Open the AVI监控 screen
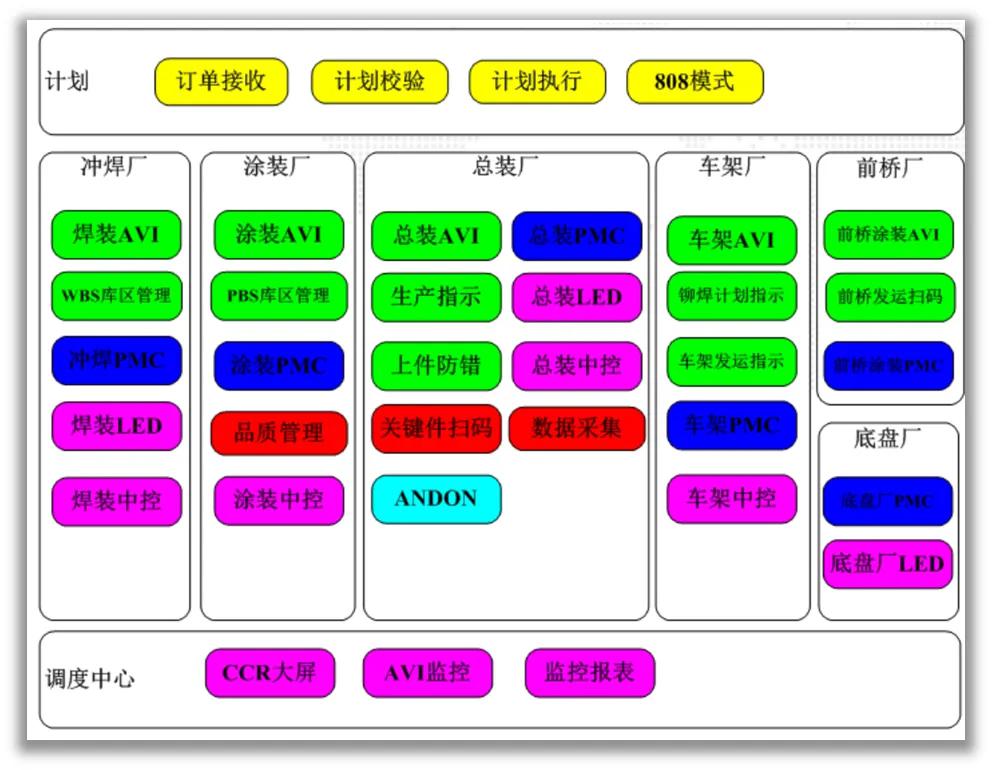Screen dimensions: 992x770 [x=428, y=672]
